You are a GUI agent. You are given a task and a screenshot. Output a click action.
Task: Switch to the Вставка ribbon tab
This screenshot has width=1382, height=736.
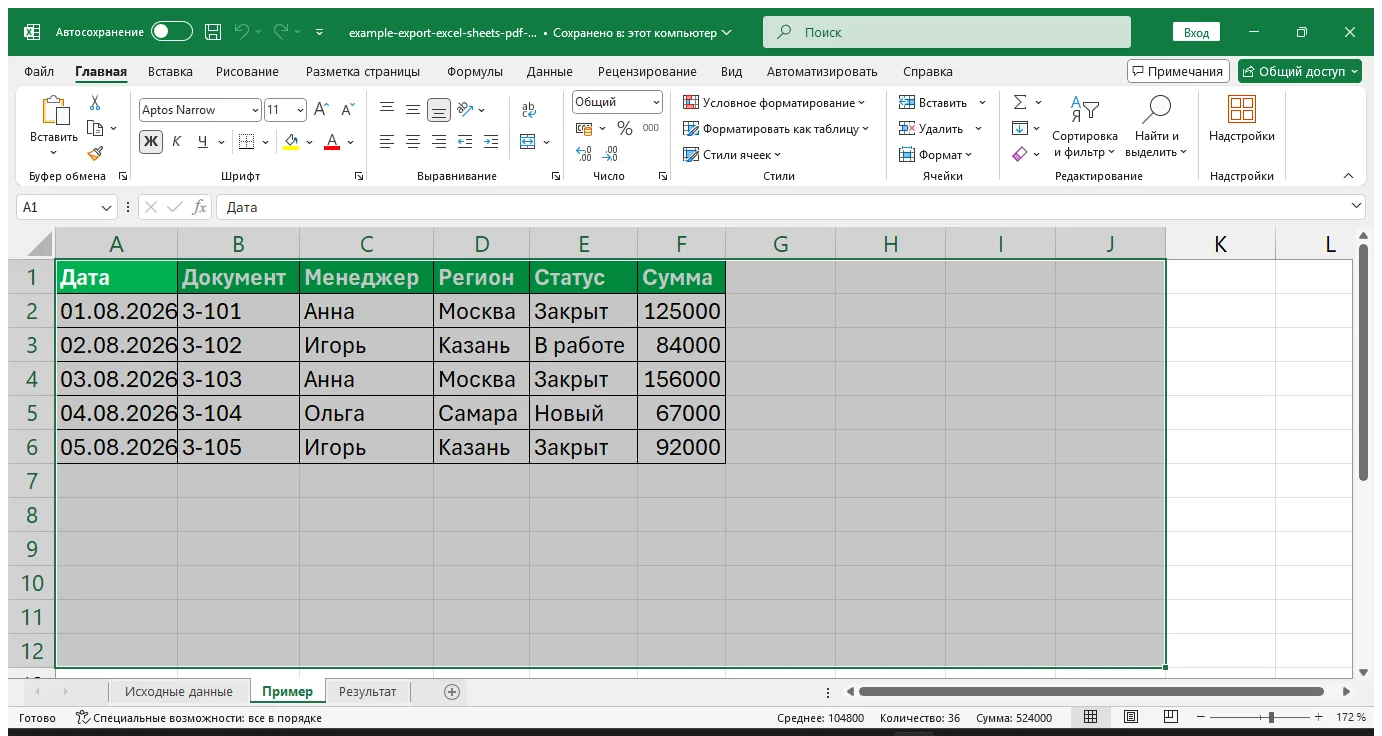(x=170, y=72)
